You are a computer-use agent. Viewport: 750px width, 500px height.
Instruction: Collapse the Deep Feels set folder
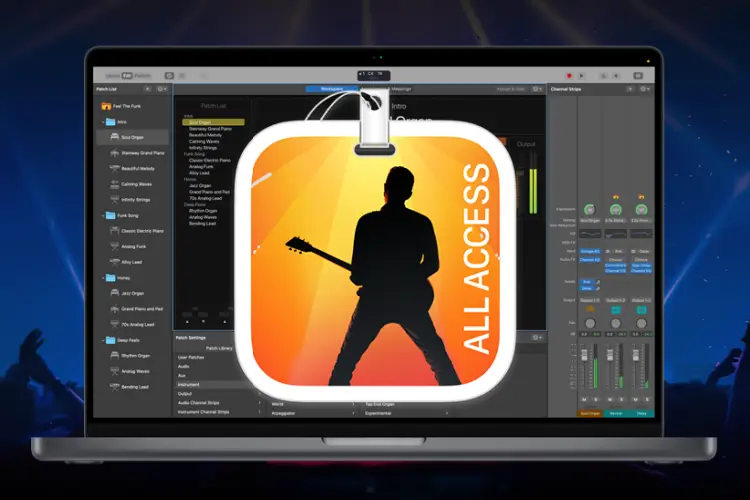pos(103,340)
